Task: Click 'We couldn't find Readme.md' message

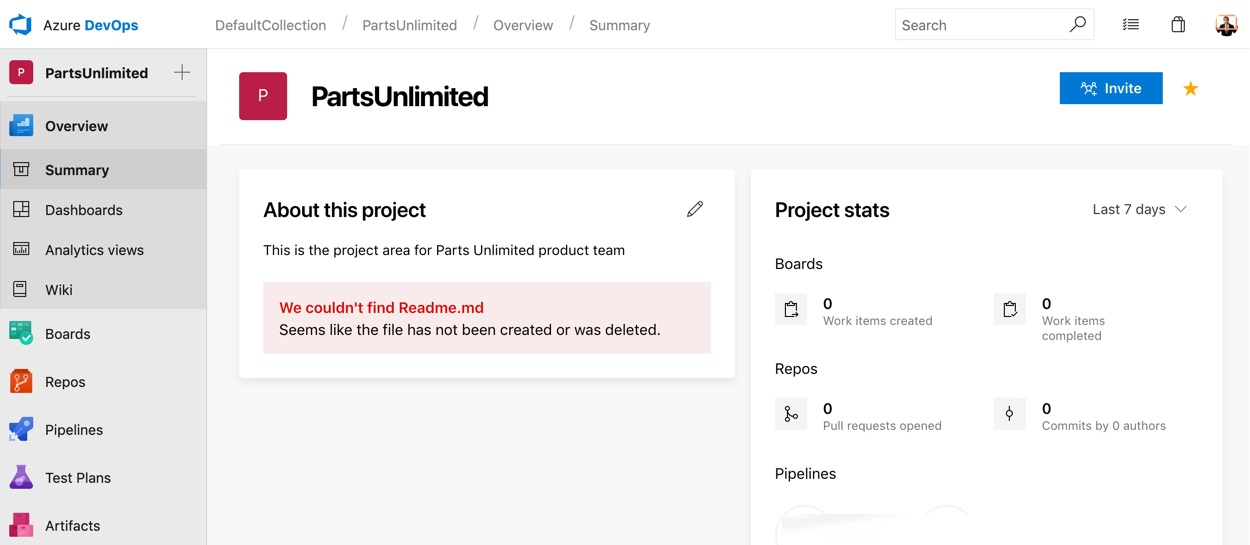Action: 381,308
